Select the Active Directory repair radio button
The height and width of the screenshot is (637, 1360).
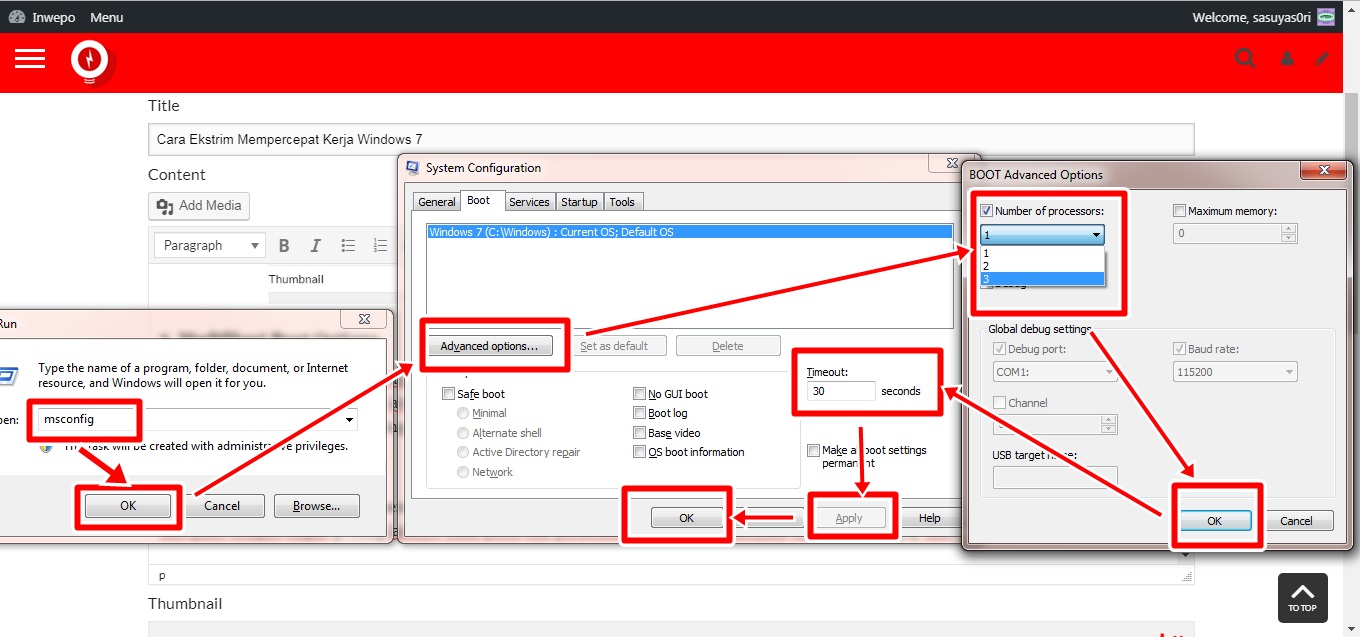tap(463, 452)
